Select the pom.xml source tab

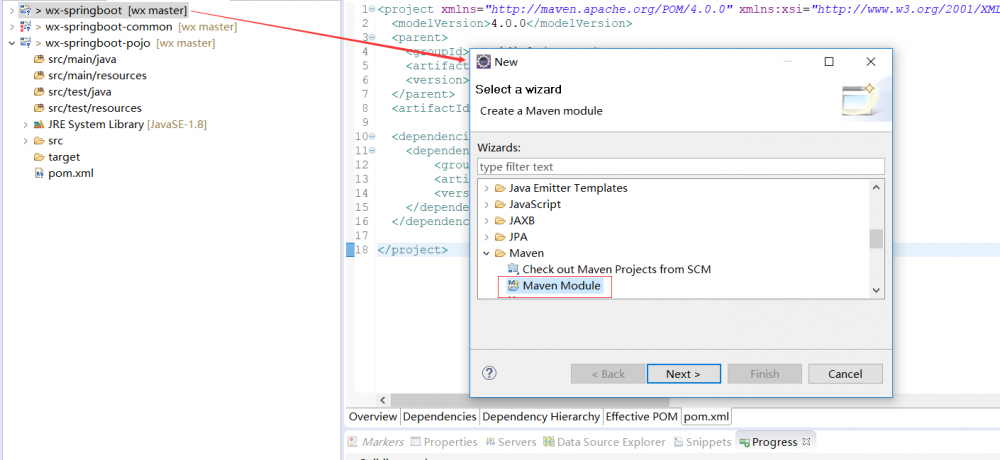coord(706,417)
